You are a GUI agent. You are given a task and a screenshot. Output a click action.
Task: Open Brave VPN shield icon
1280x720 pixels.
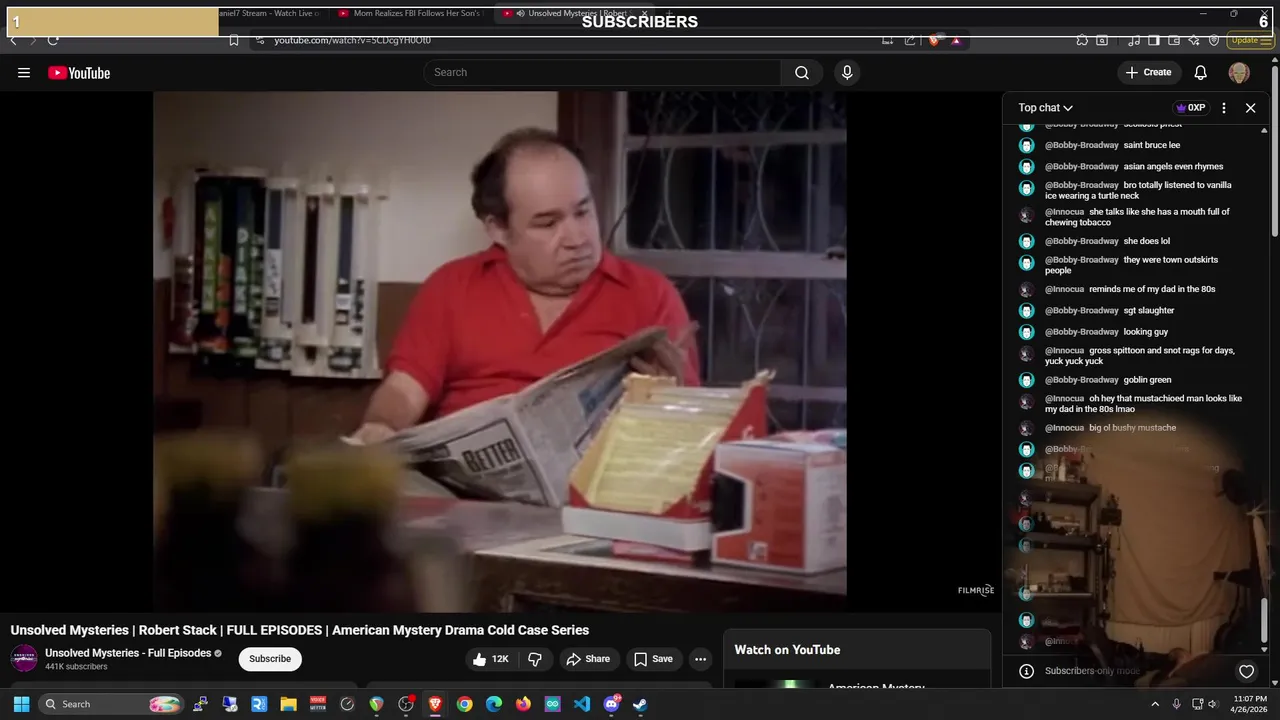pyautogui.click(x=1214, y=41)
